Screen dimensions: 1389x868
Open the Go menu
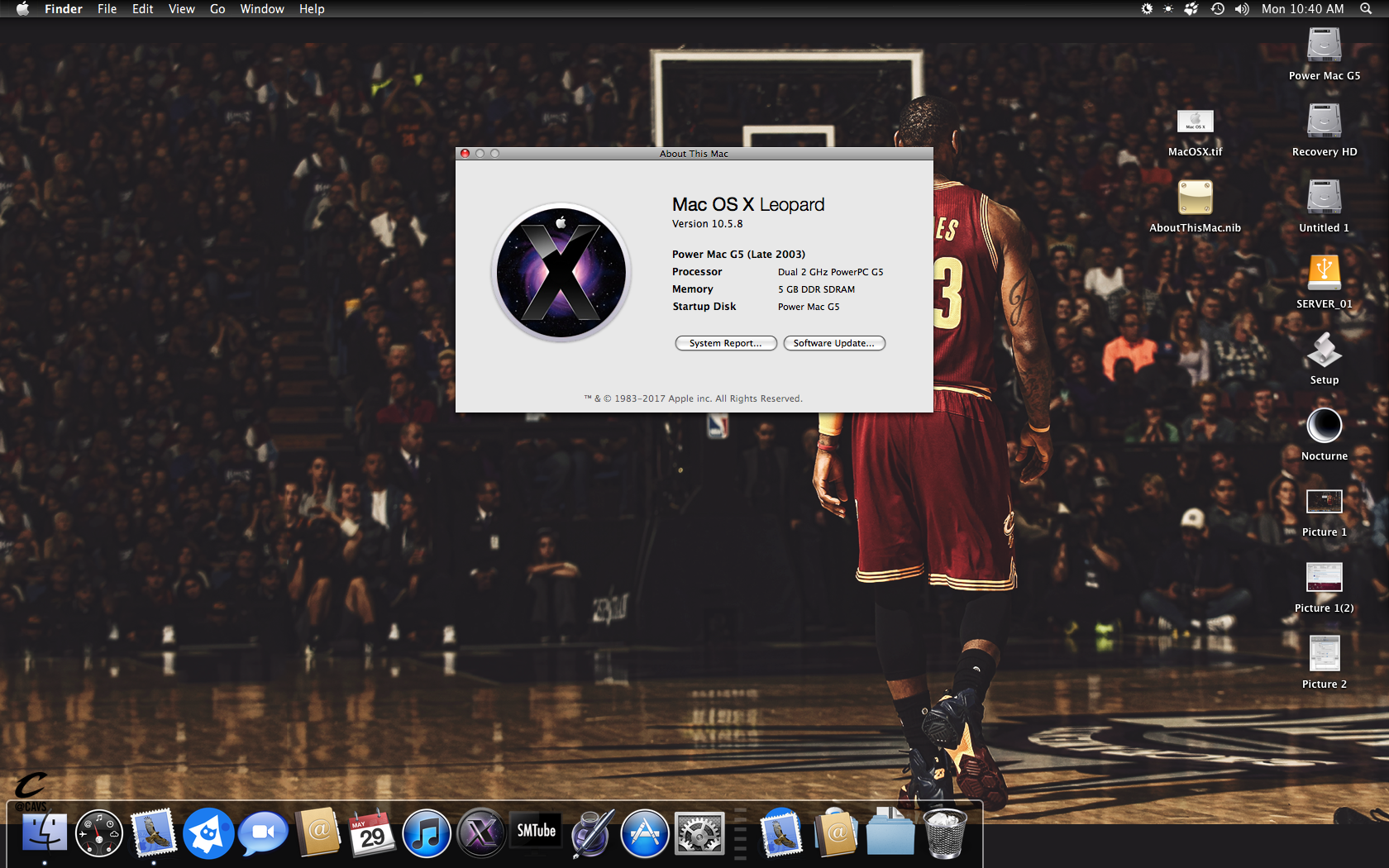coord(217,9)
